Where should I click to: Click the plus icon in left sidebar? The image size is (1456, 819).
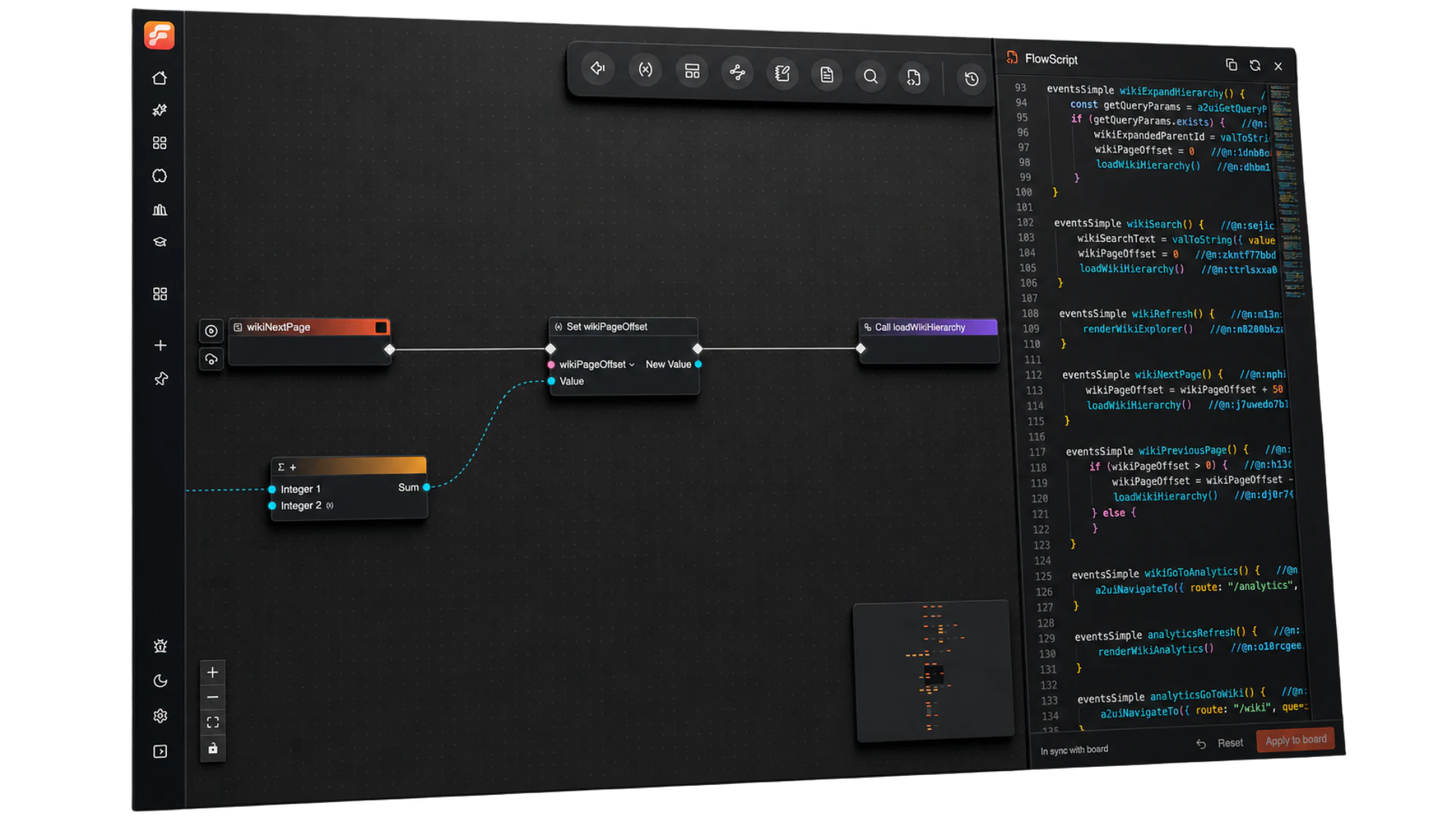click(160, 346)
